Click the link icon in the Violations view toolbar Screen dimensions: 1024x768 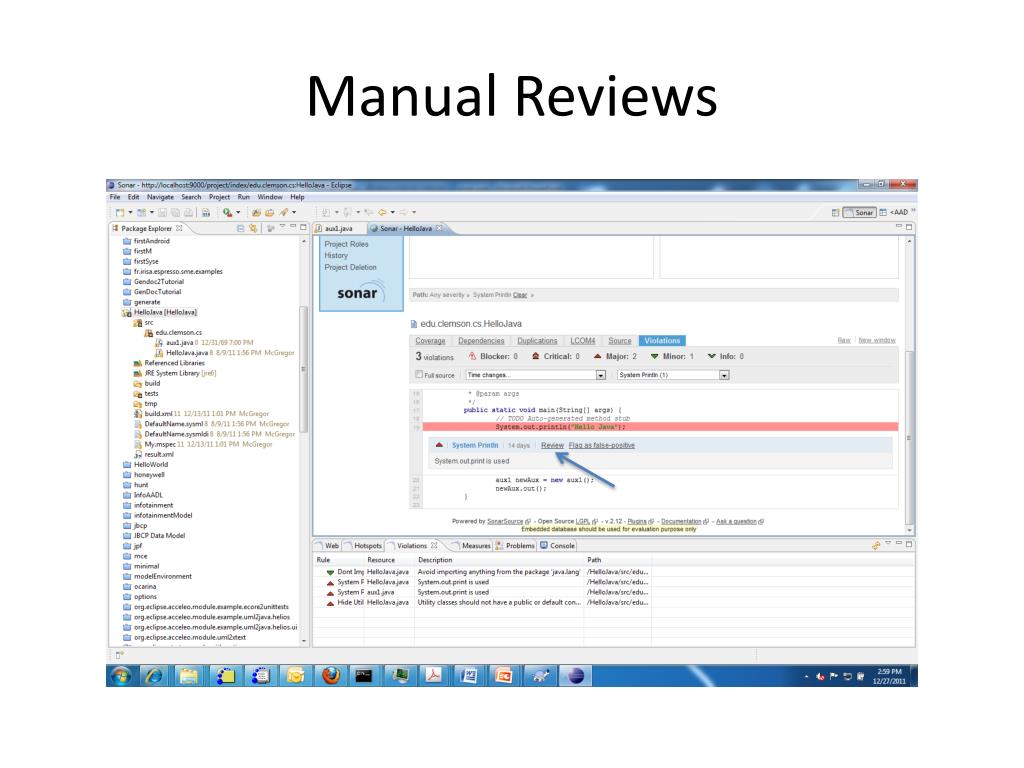(876, 545)
